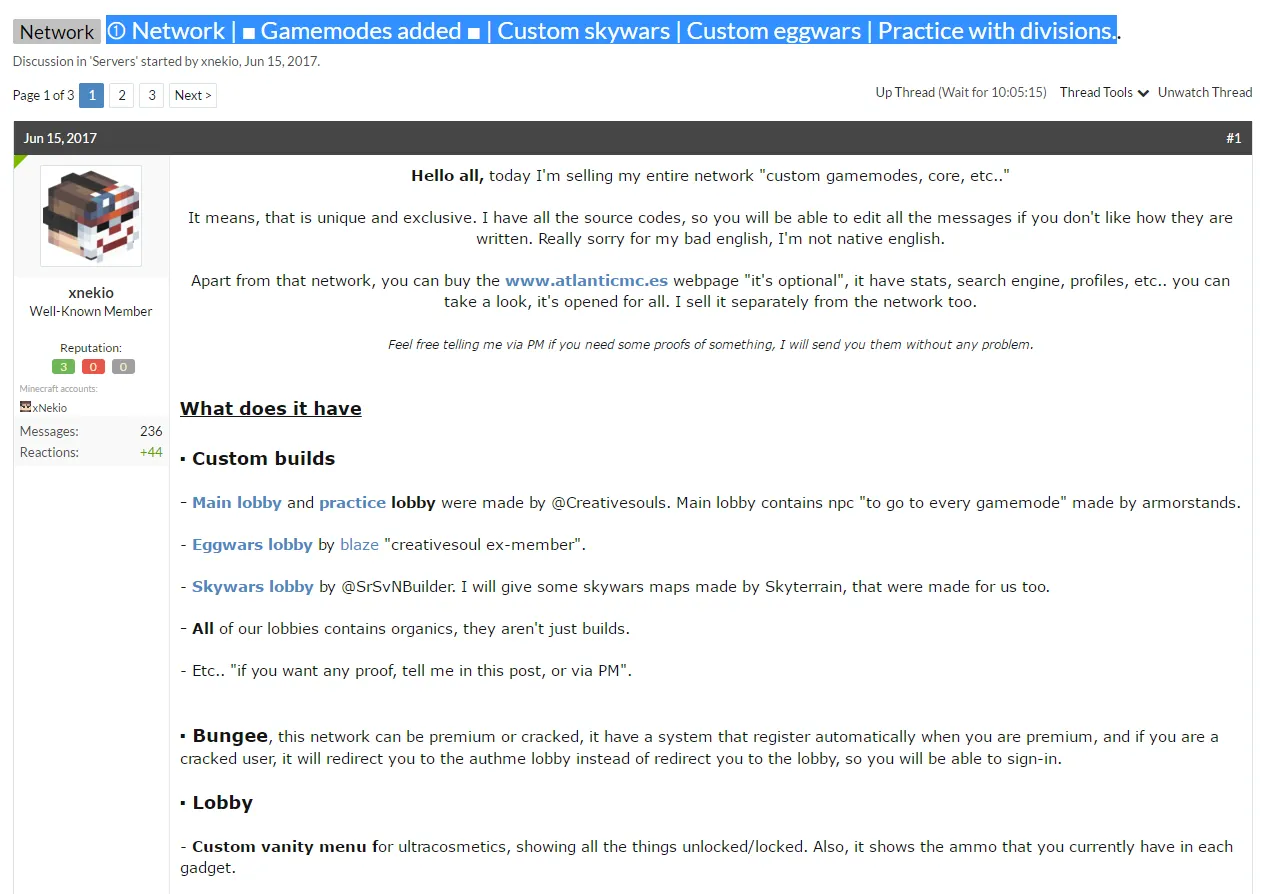Click the negative reputation count 0
This screenshot has height=894, width=1272.
[x=93, y=367]
